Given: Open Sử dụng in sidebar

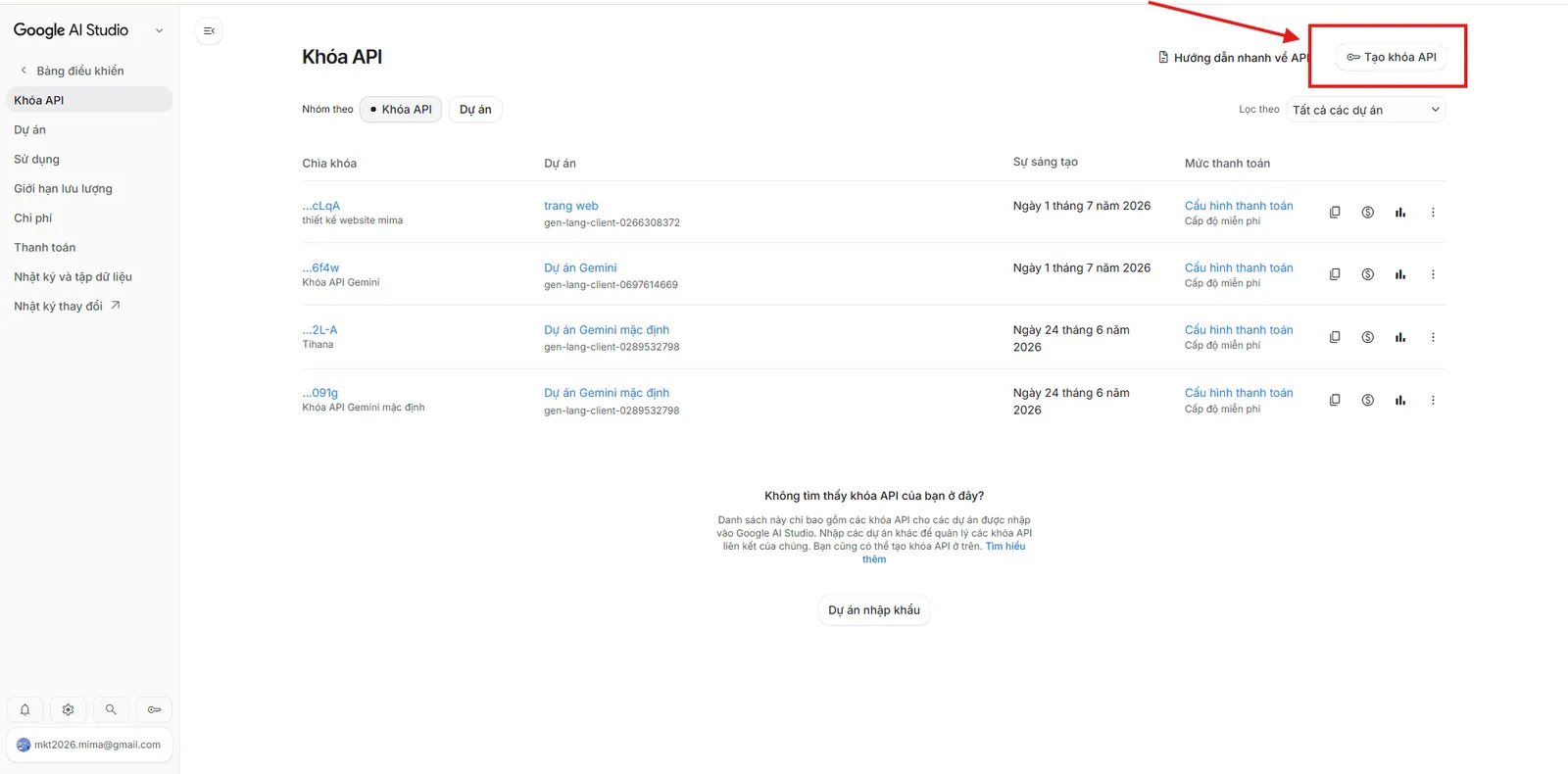Looking at the screenshot, I should pyautogui.click(x=36, y=159).
